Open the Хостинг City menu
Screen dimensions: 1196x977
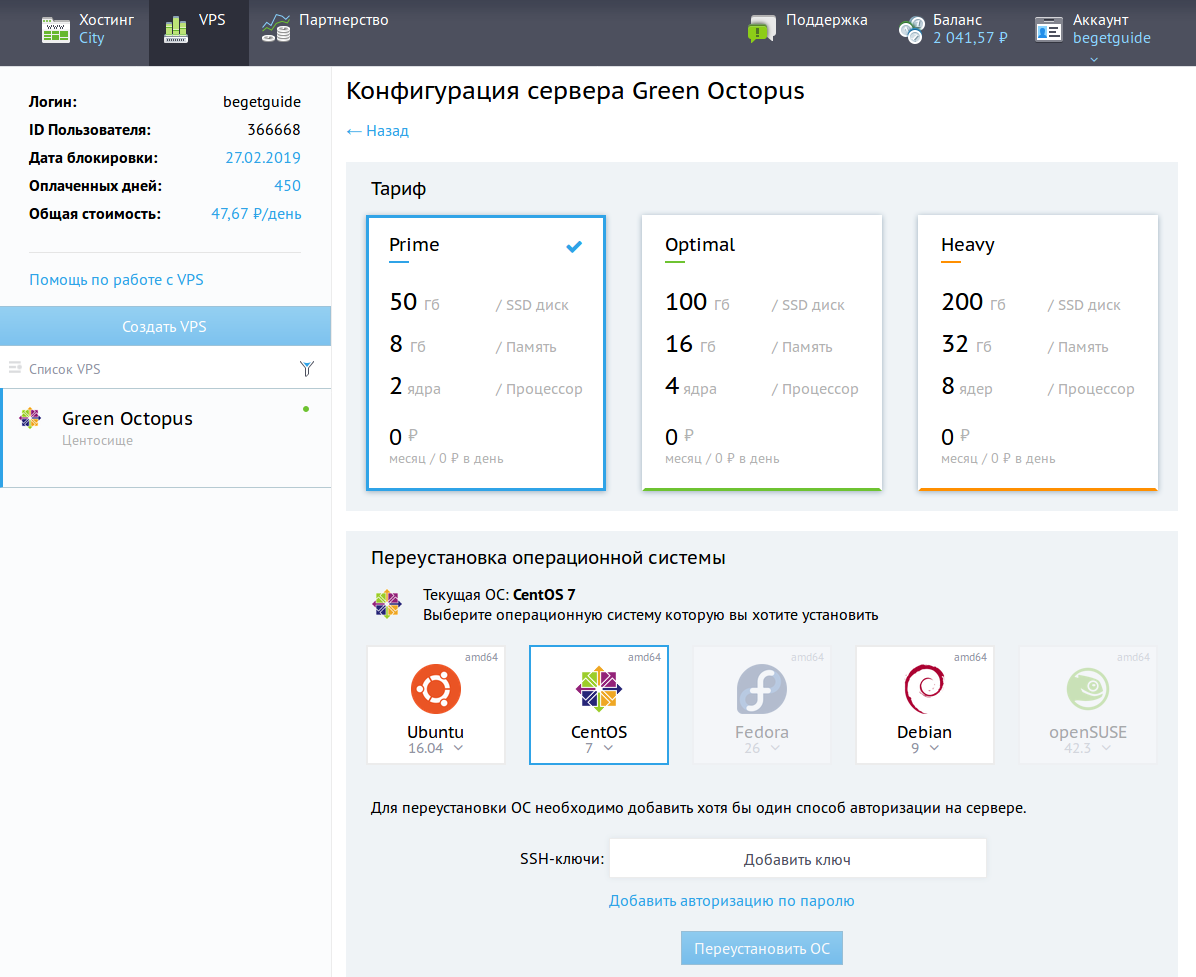tap(88, 29)
